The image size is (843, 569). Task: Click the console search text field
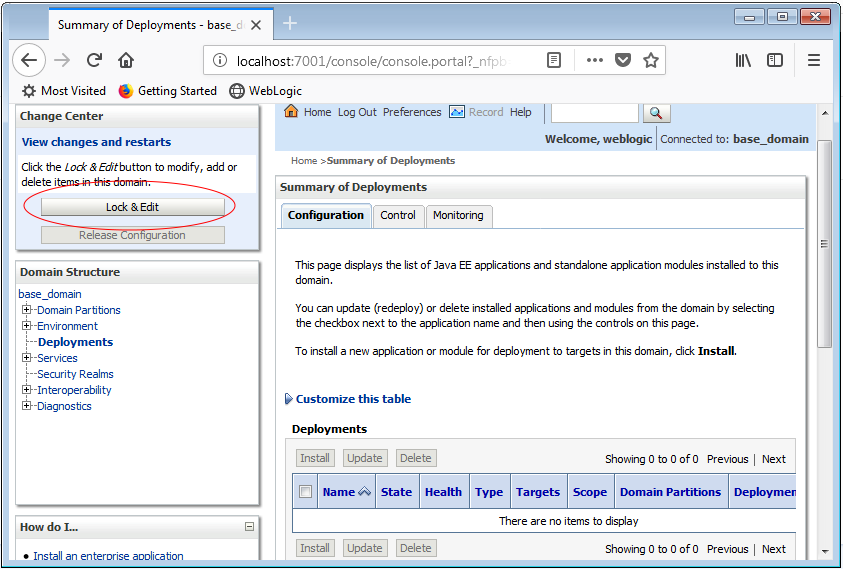595,113
